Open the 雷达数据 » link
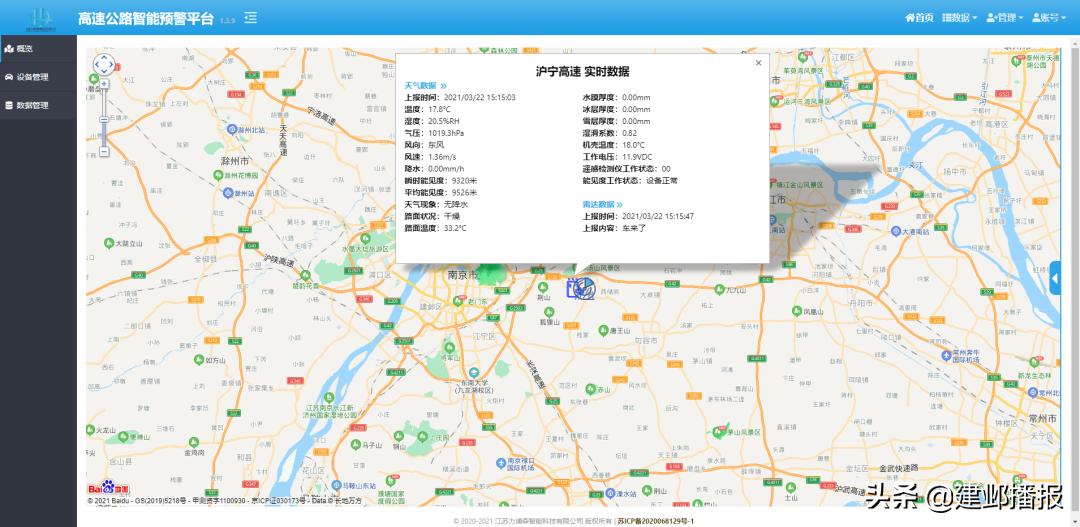Screen dimensions: 1080x527 (603, 205)
